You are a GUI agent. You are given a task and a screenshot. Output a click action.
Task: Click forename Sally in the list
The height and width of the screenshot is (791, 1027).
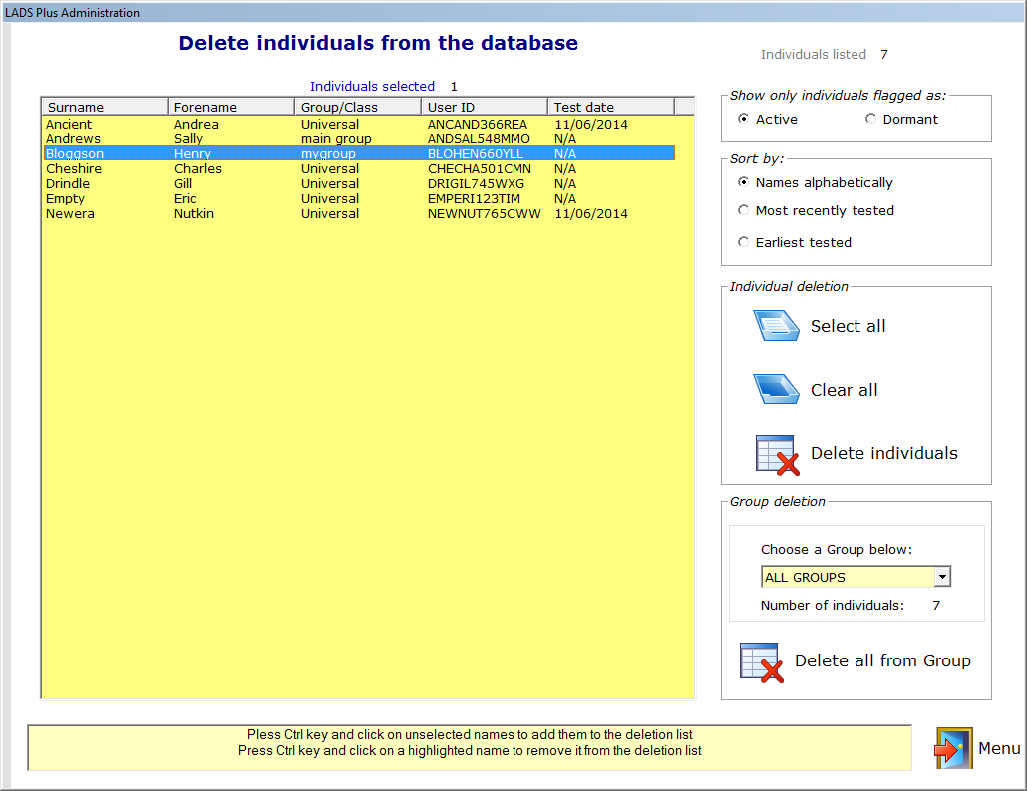pyautogui.click(x=188, y=138)
